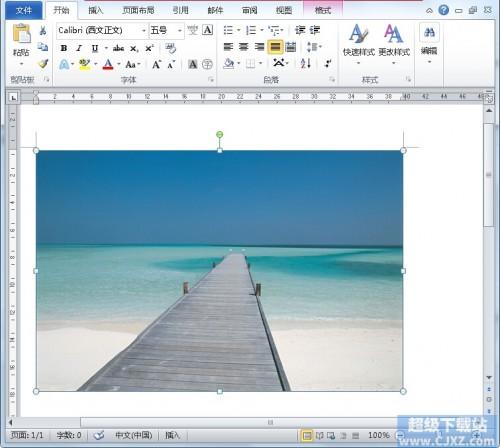This screenshot has height=448, width=500.
Task: Click the Paste clipboard icon
Action: pyautogui.click(x=22, y=33)
